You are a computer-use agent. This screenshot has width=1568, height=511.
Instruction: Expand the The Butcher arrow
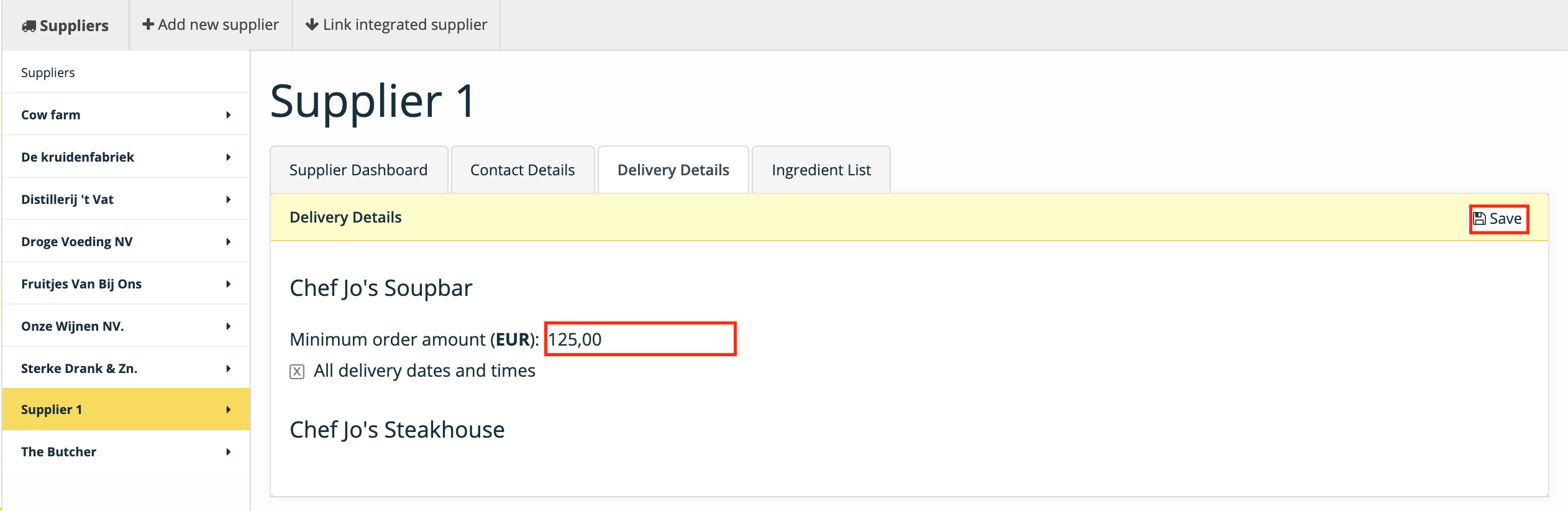[229, 452]
